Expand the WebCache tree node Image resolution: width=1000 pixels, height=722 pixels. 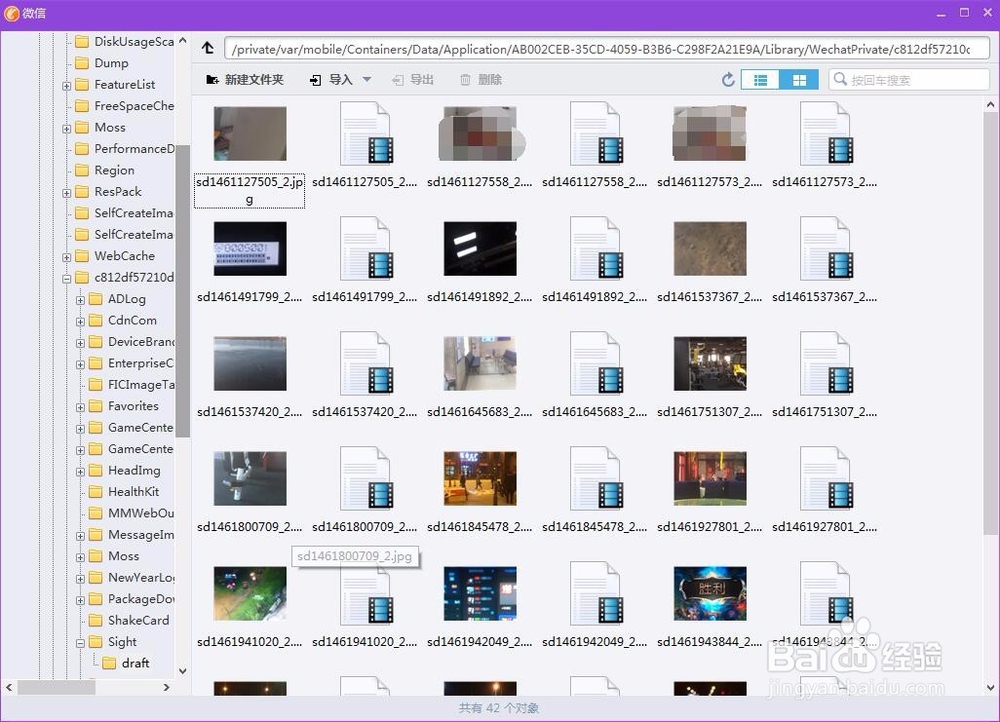(66, 257)
